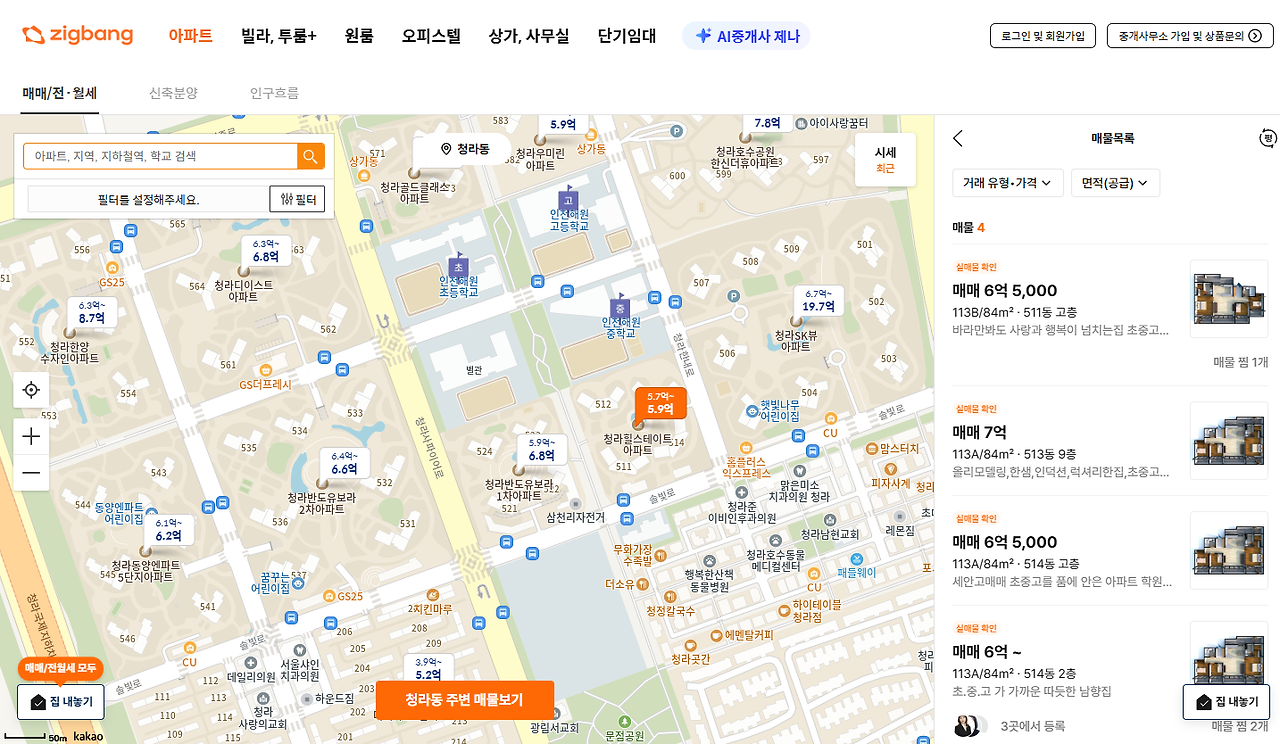Open listing 514동 고층 매매 6억 5,000

(1110, 550)
